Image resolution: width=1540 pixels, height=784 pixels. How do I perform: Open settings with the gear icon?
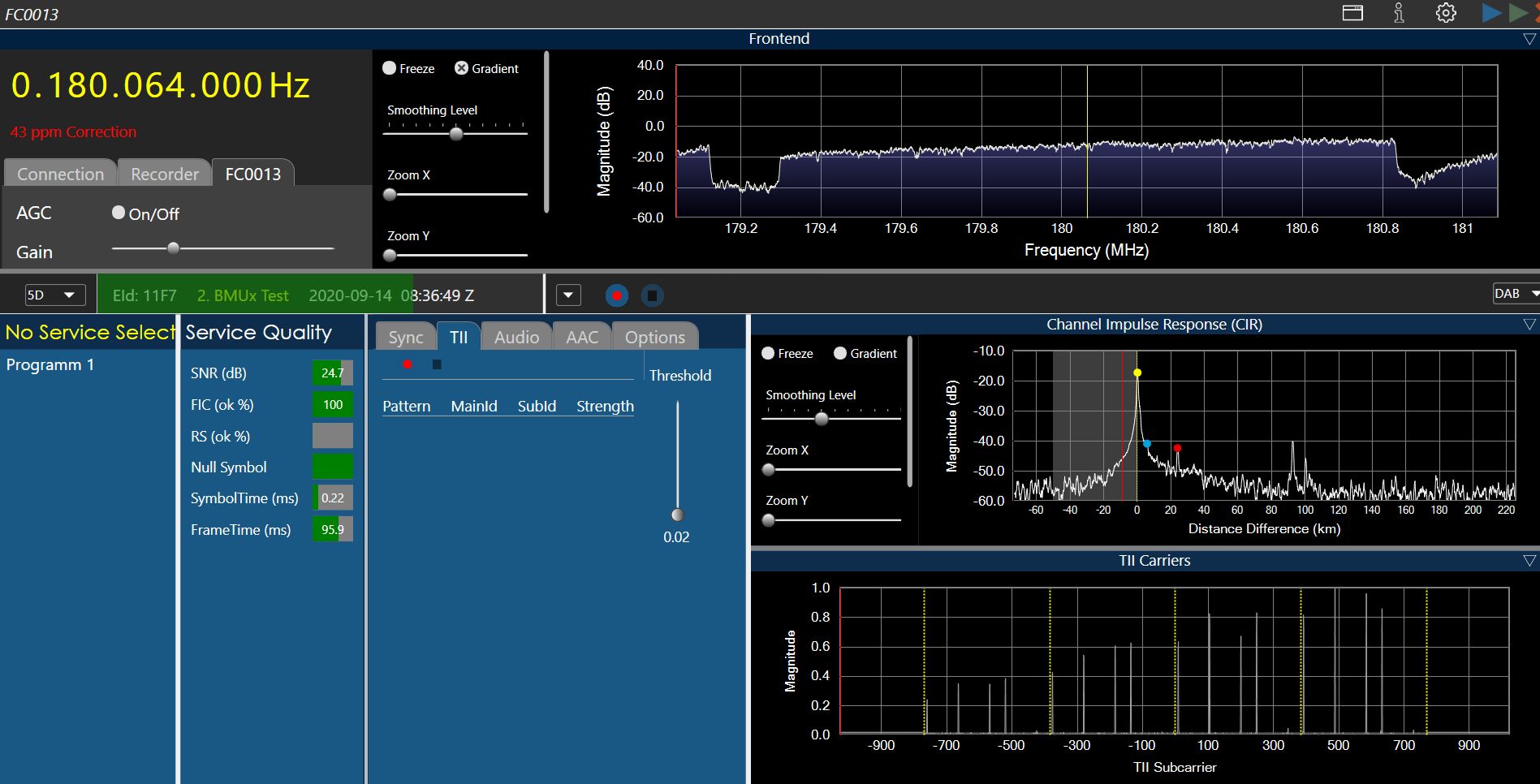click(1446, 13)
